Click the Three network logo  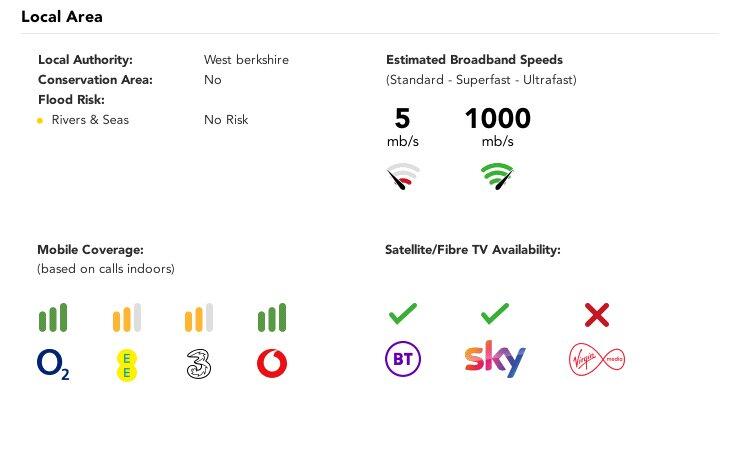pos(198,364)
